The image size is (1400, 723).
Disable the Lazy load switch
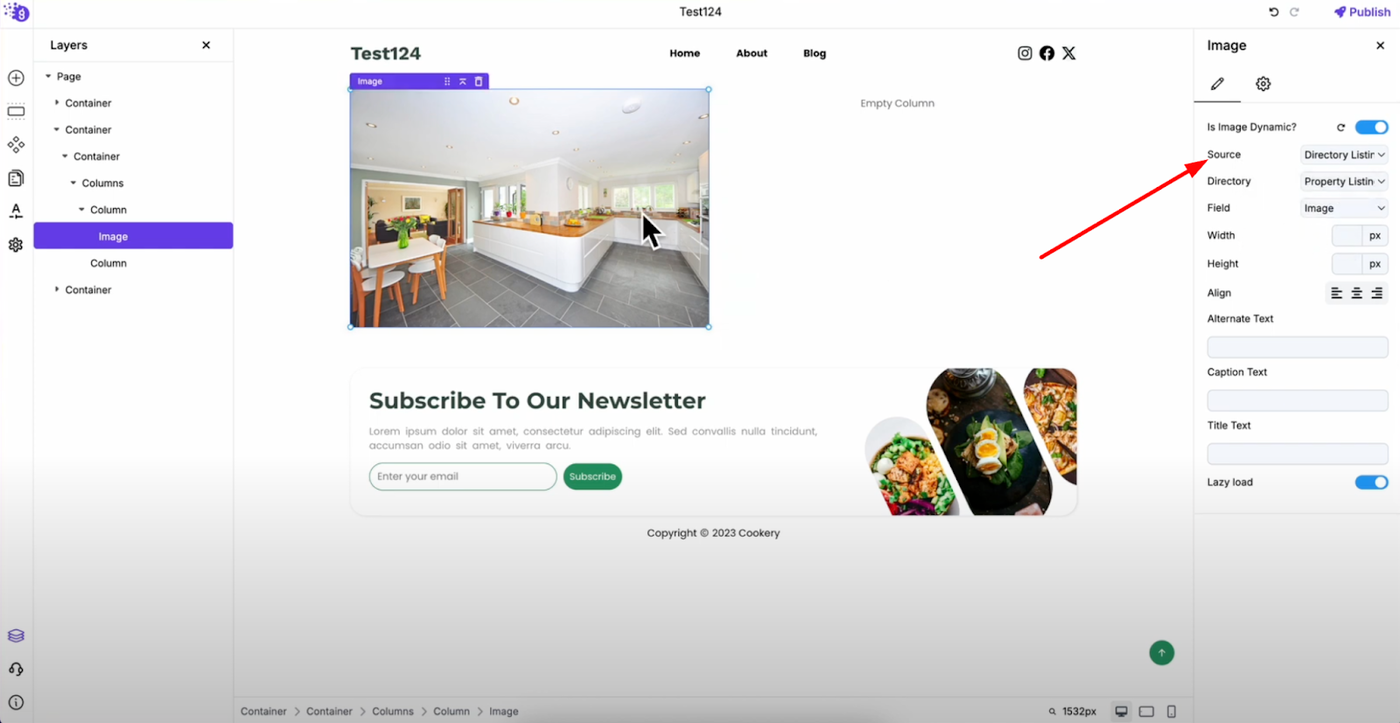pyautogui.click(x=1371, y=482)
